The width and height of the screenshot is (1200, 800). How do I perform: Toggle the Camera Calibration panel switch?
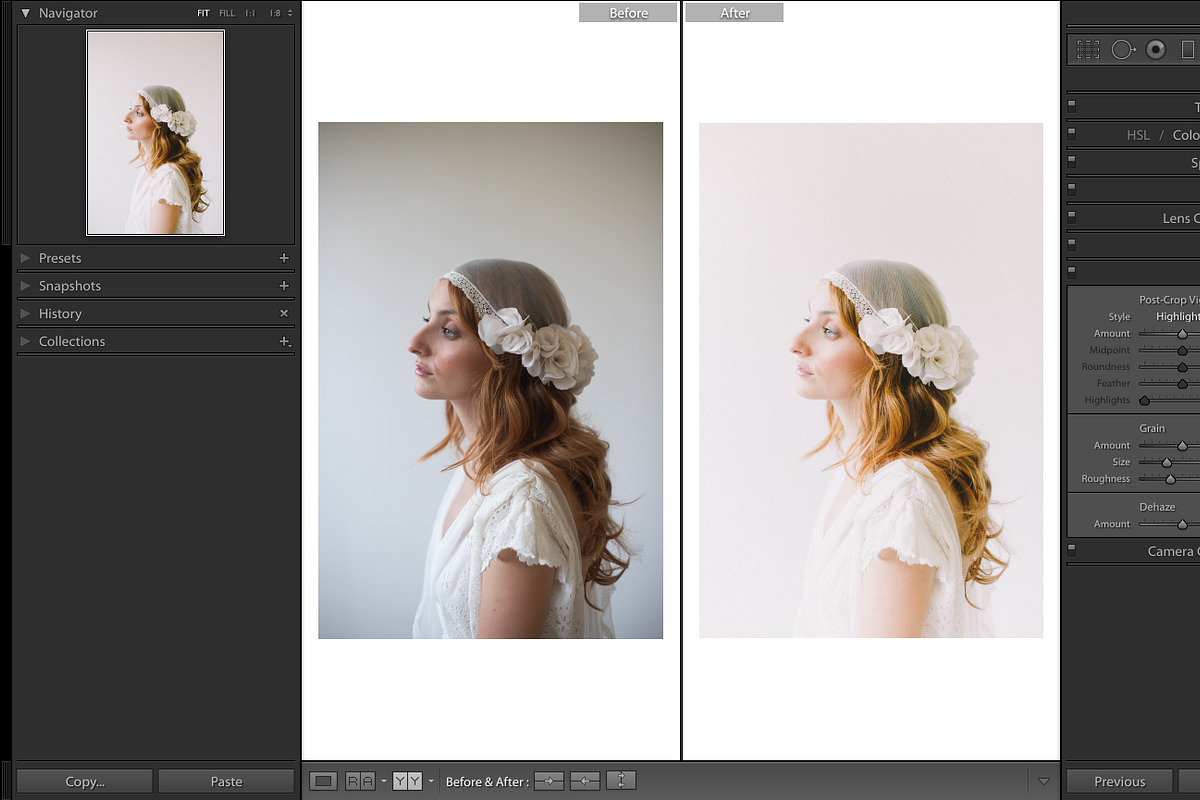point(1072,548)
